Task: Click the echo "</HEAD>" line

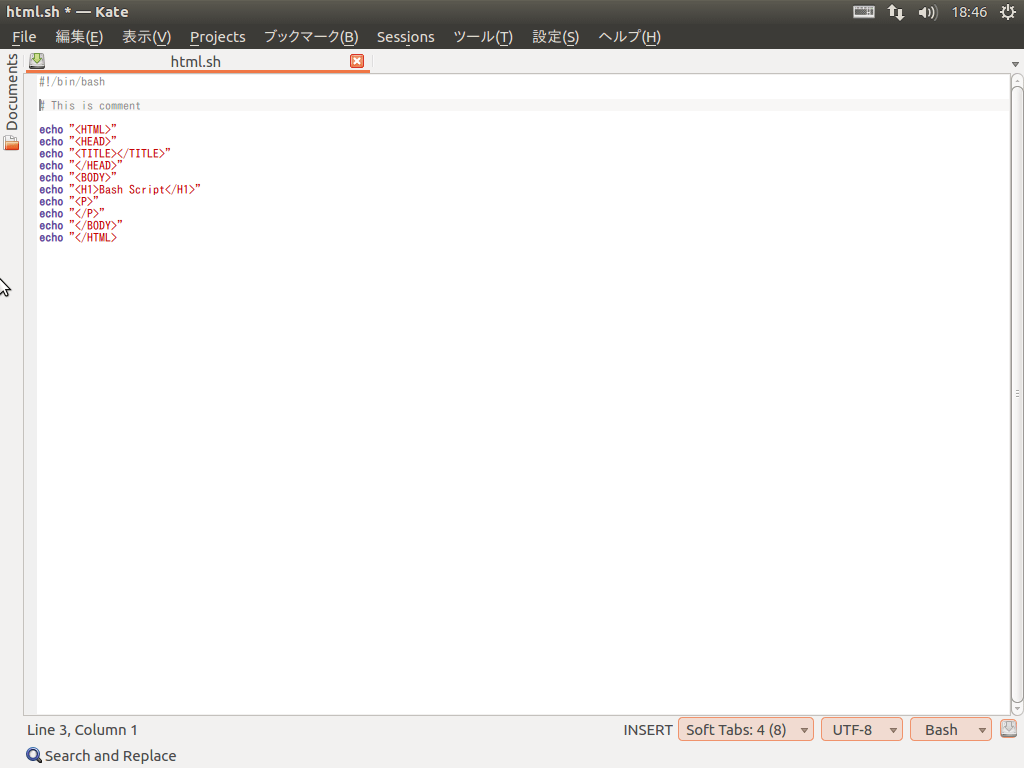Action: (x=80, y=166)
